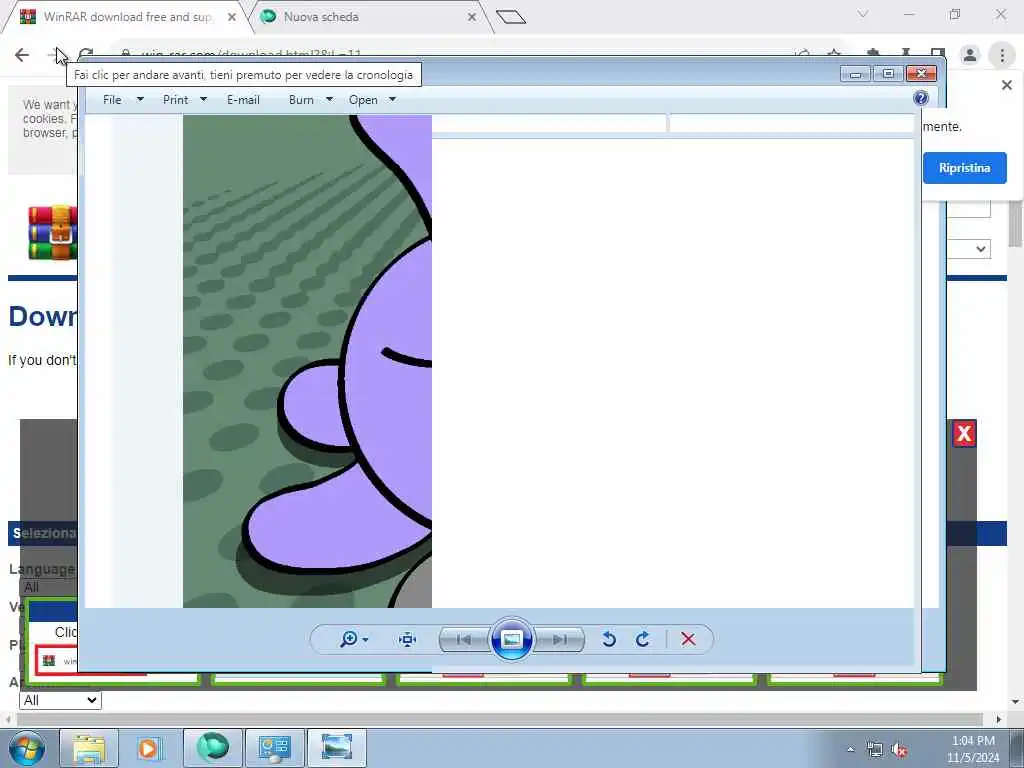Expand the Burn dropdown arrow

click(x=330, y=100)
